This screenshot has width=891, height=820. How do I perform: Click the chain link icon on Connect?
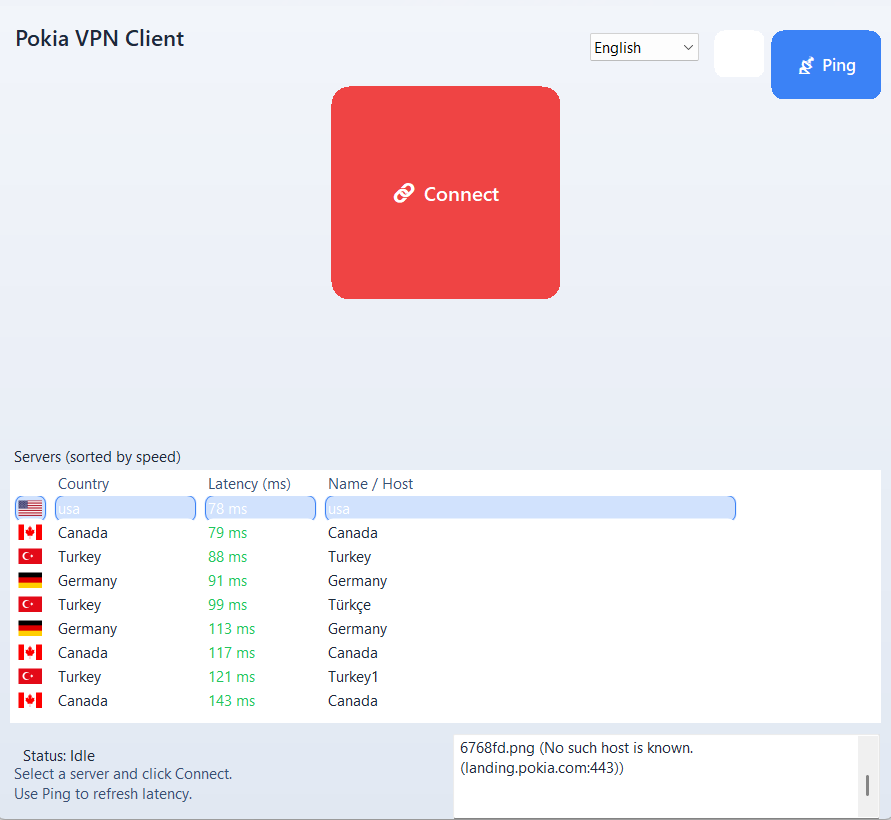click(x=404, y=193)
